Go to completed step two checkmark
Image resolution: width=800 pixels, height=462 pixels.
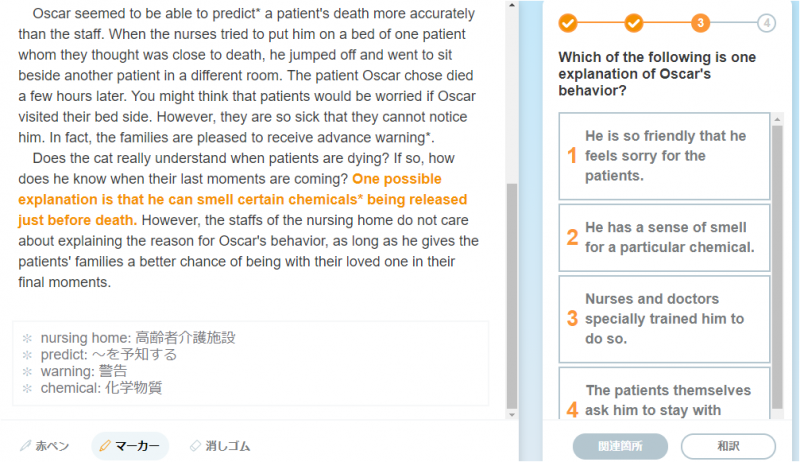634,22
